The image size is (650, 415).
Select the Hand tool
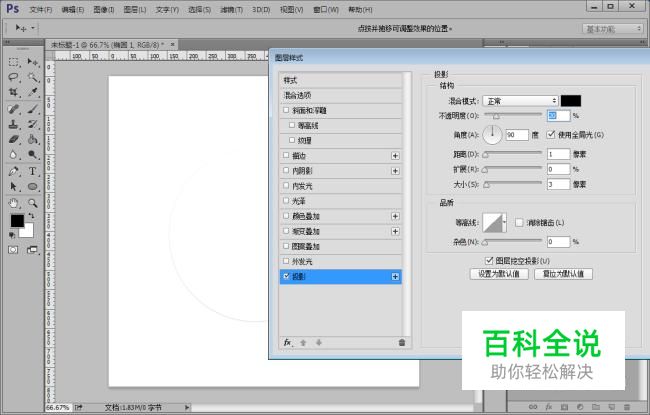[14, 203]
